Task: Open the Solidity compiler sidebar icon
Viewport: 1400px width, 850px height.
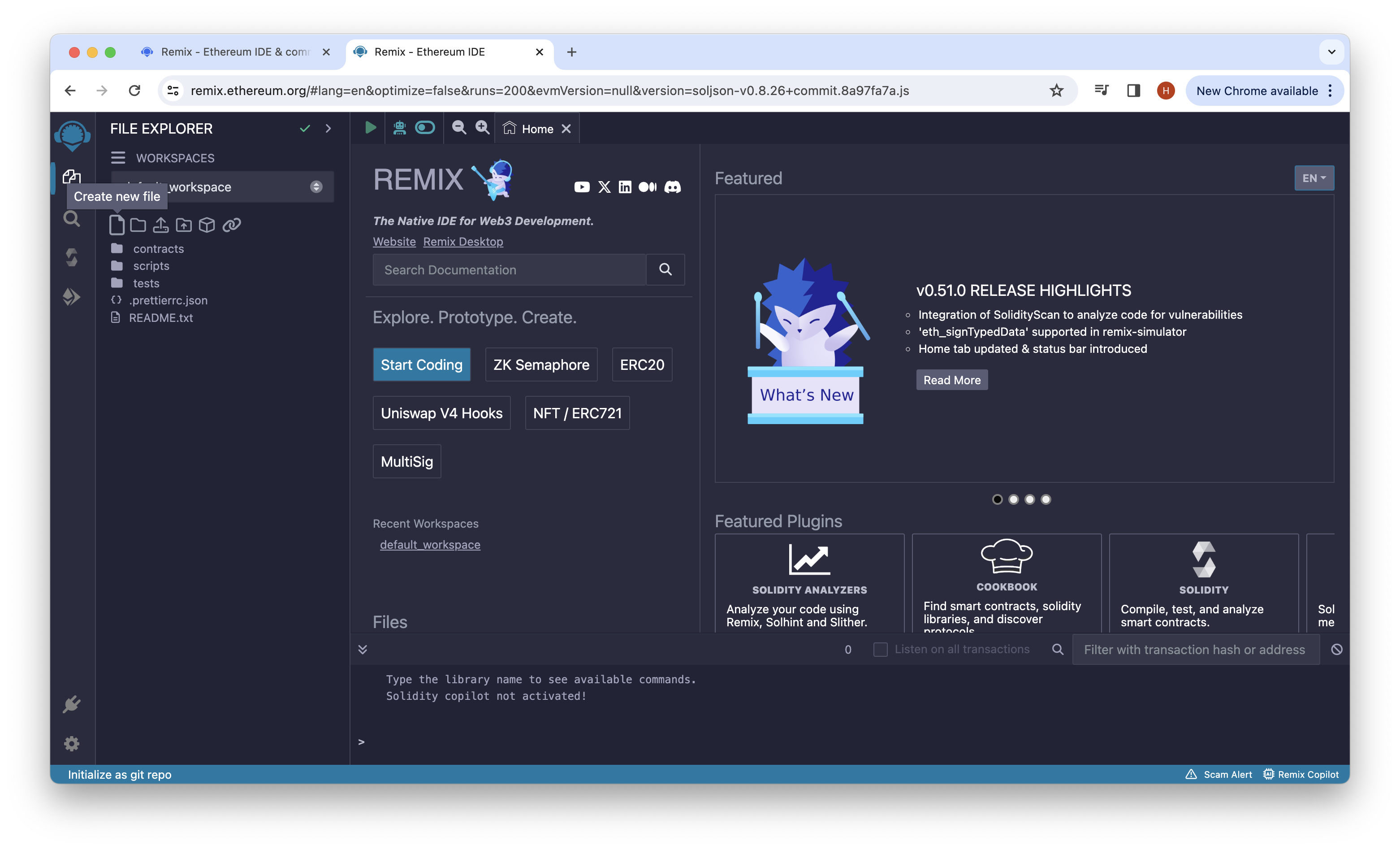Action: [x=72, y=257]
